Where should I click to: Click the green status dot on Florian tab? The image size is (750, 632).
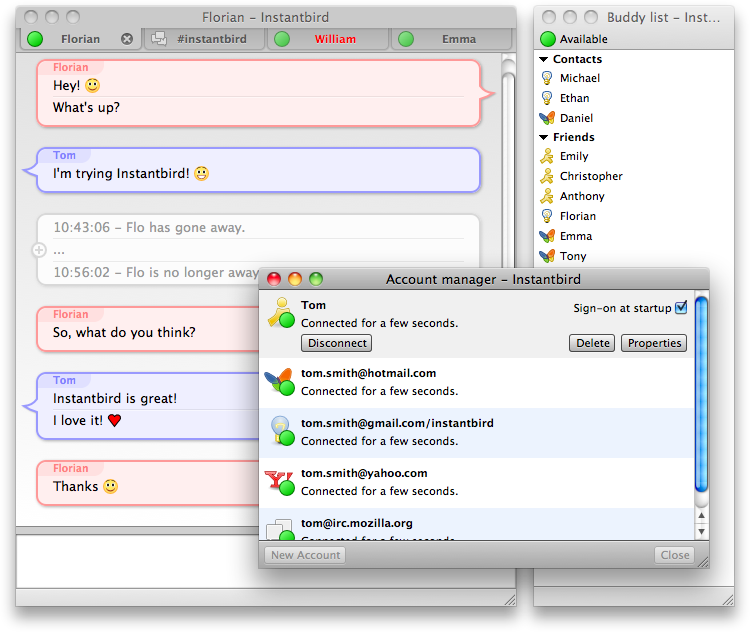35,39
